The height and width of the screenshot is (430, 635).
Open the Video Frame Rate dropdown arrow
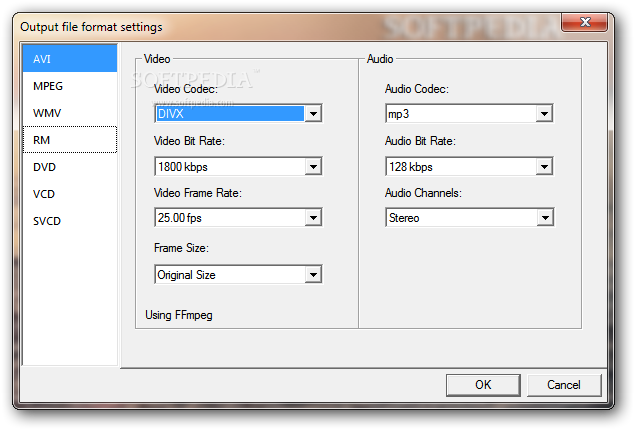pos(313,218)
